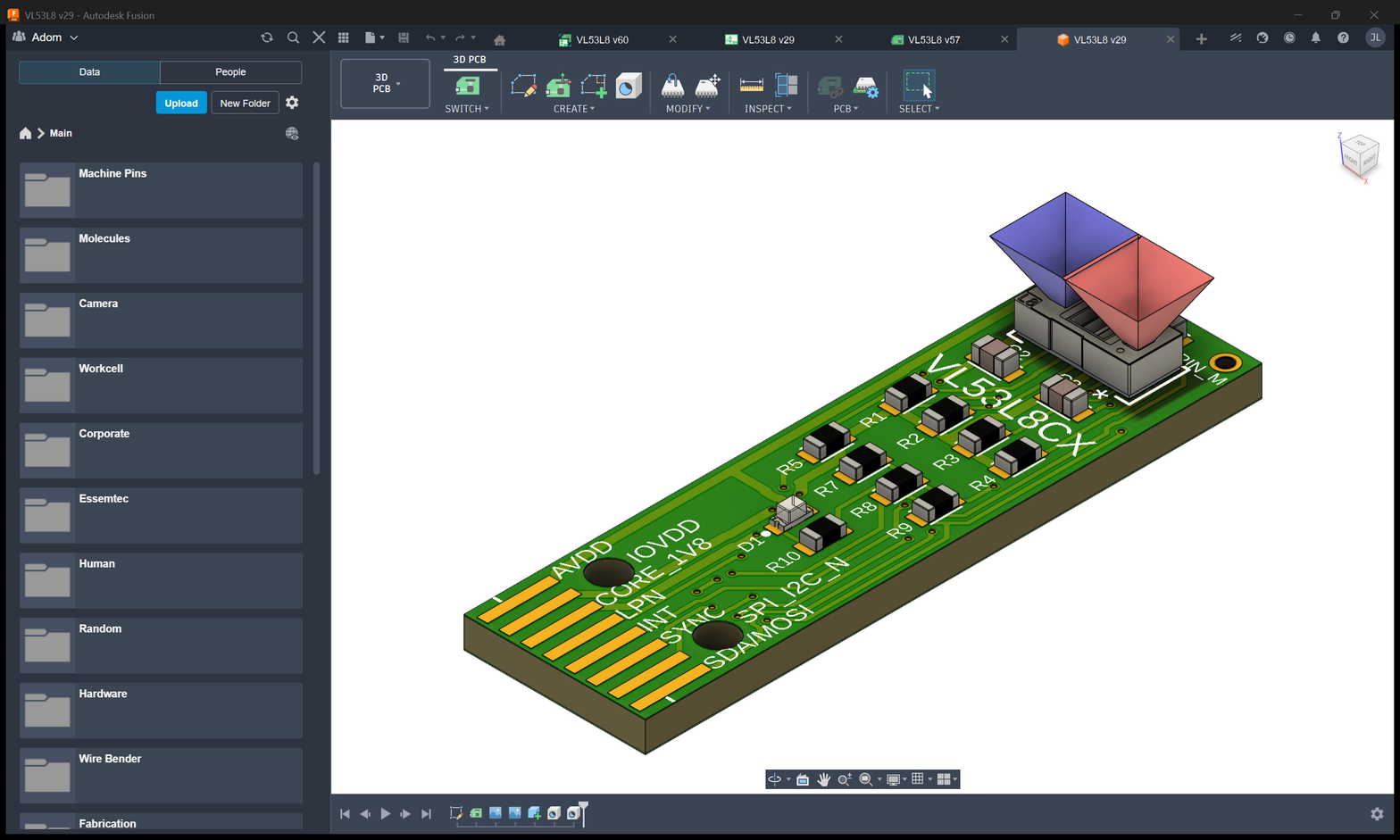Open data panel settings gear
The width and height of the screenshot is (1400, 840).
(x=292, y=103)
